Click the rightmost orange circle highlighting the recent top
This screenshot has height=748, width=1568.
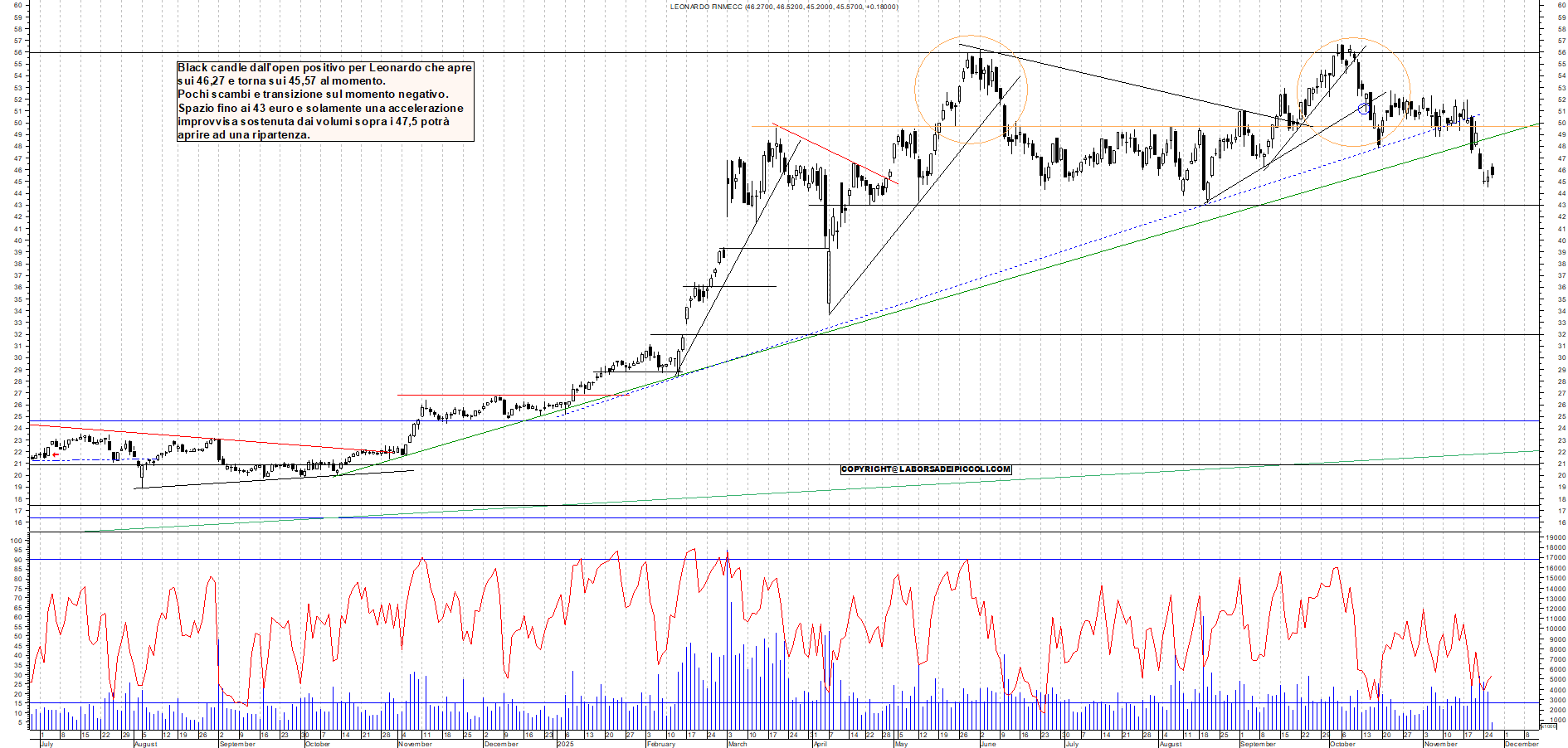tap(1352, 91)
